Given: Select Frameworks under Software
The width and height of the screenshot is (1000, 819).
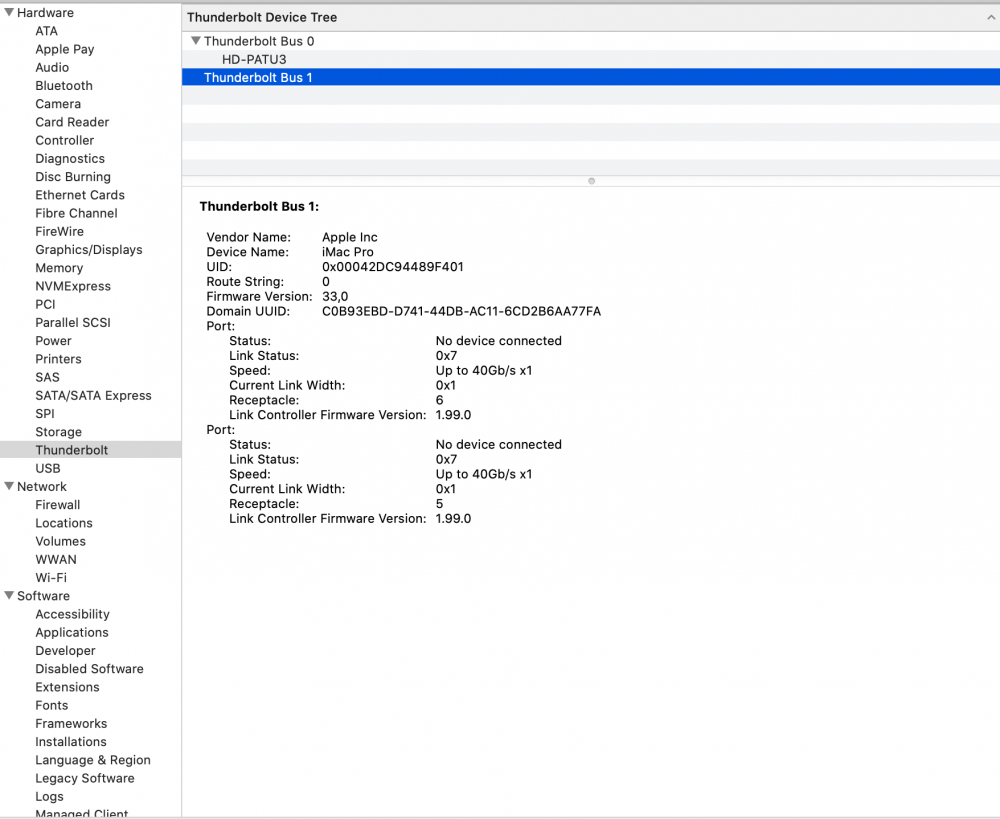Looking at the screenshot, I should click(71, 723).
